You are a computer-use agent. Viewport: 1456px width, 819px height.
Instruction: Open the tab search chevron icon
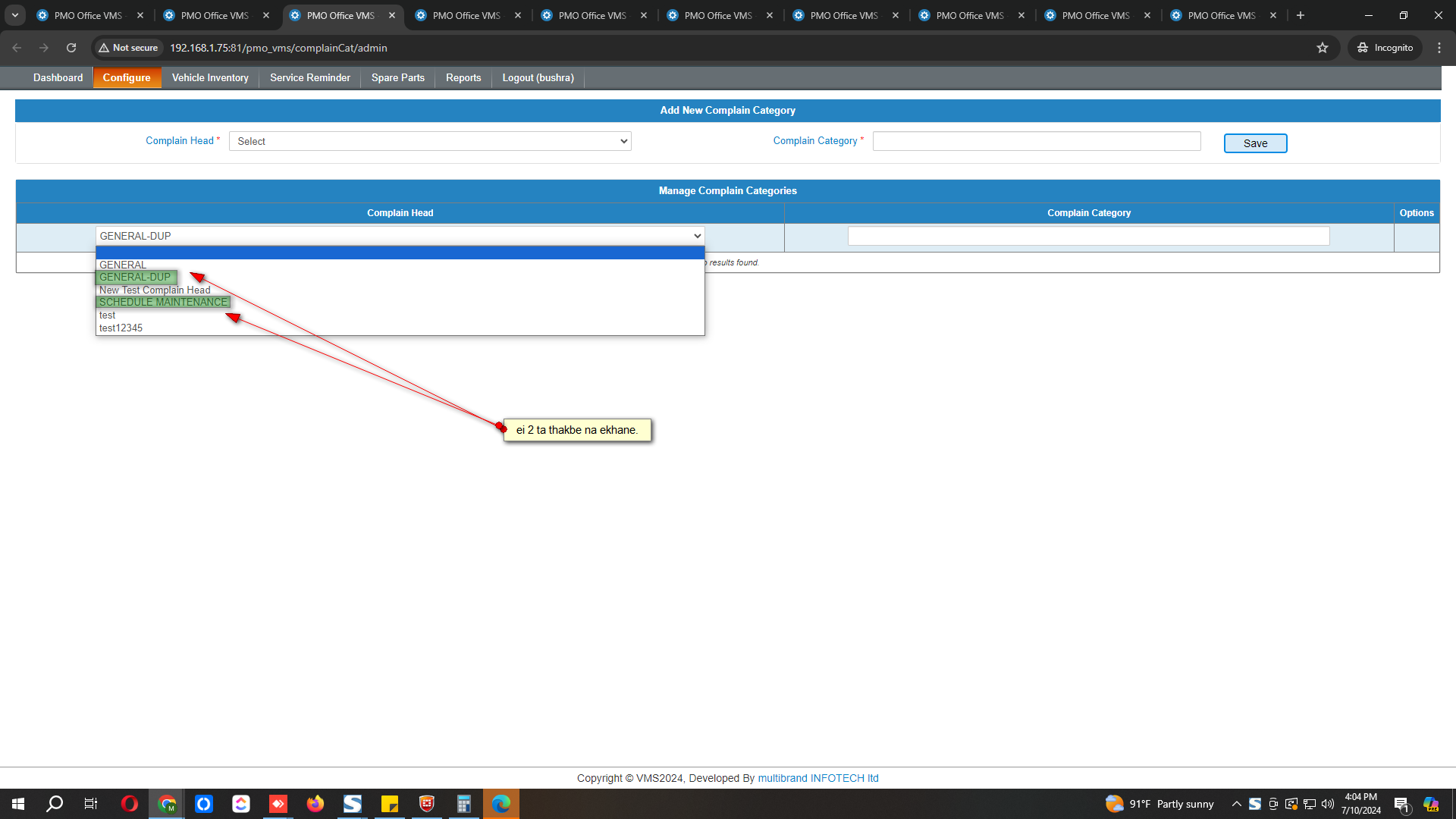(14, 15)
